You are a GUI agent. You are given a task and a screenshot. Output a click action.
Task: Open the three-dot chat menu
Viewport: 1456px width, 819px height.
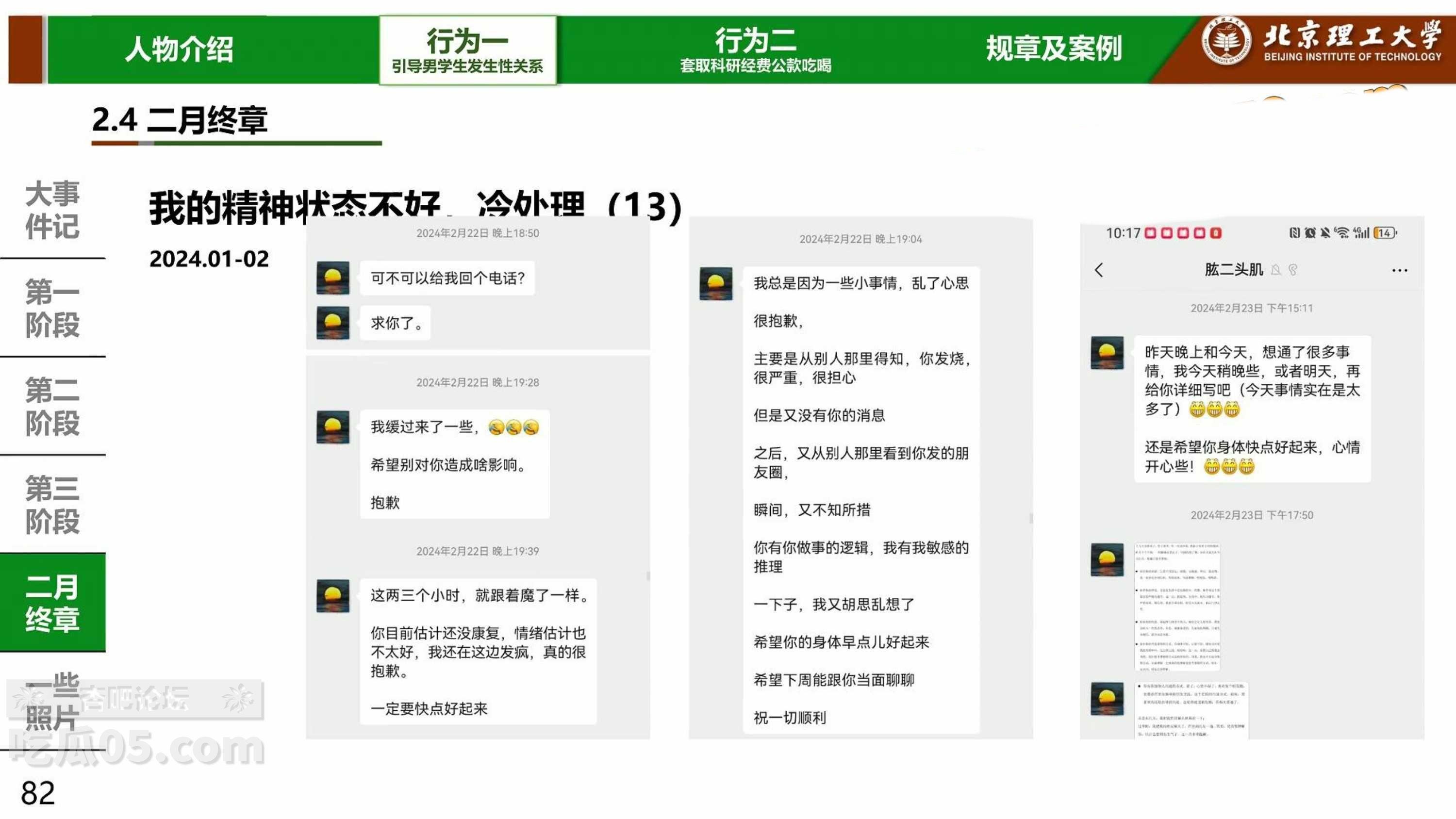(1400, 270)
